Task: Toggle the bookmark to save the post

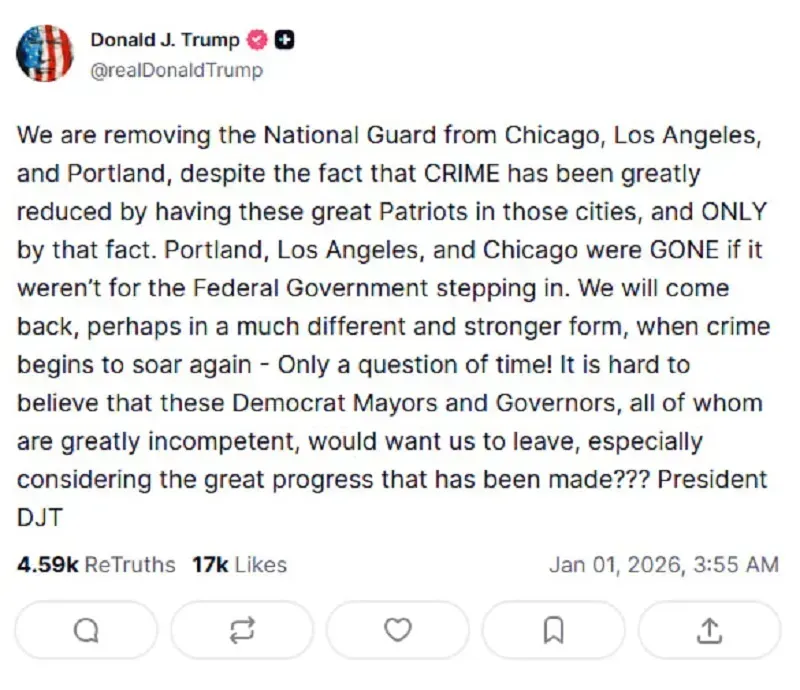Action: point(553,630)
